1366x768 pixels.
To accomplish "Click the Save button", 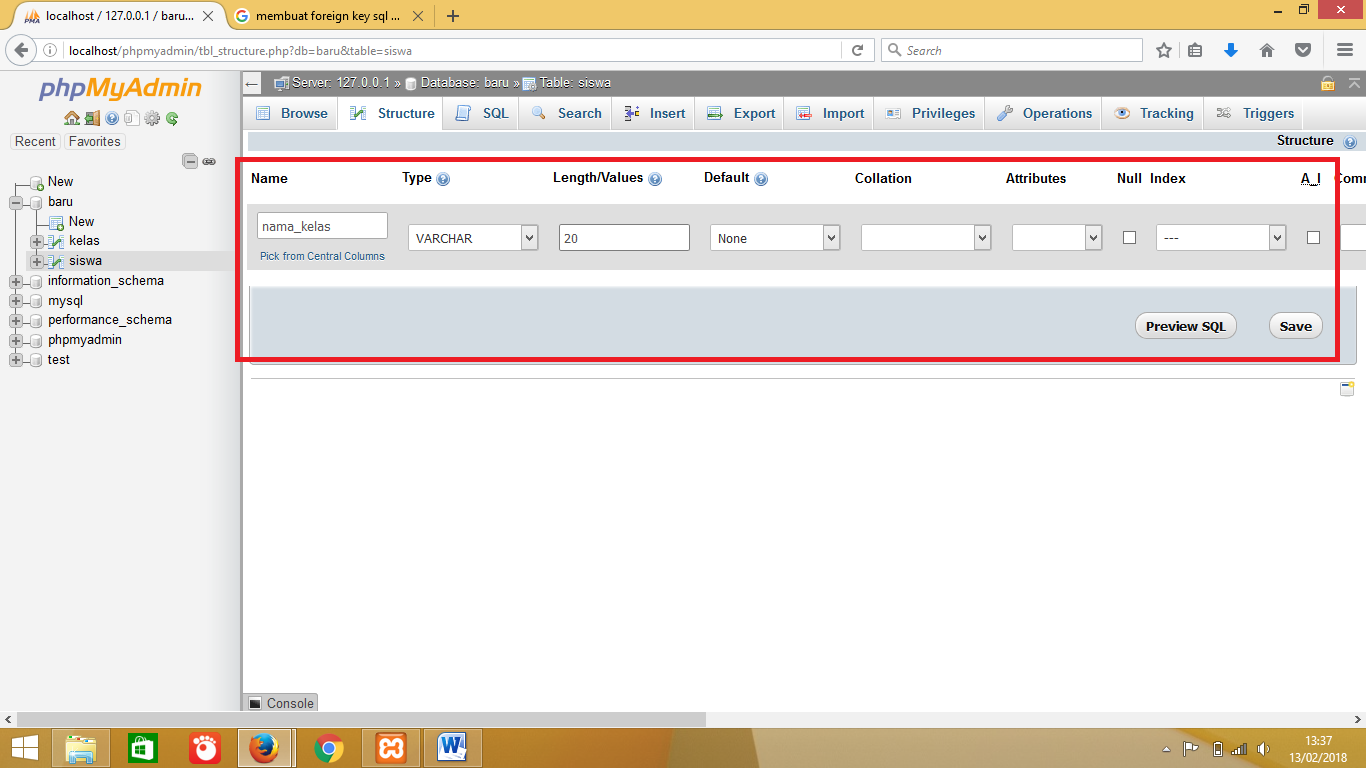I will point(1295,325).
